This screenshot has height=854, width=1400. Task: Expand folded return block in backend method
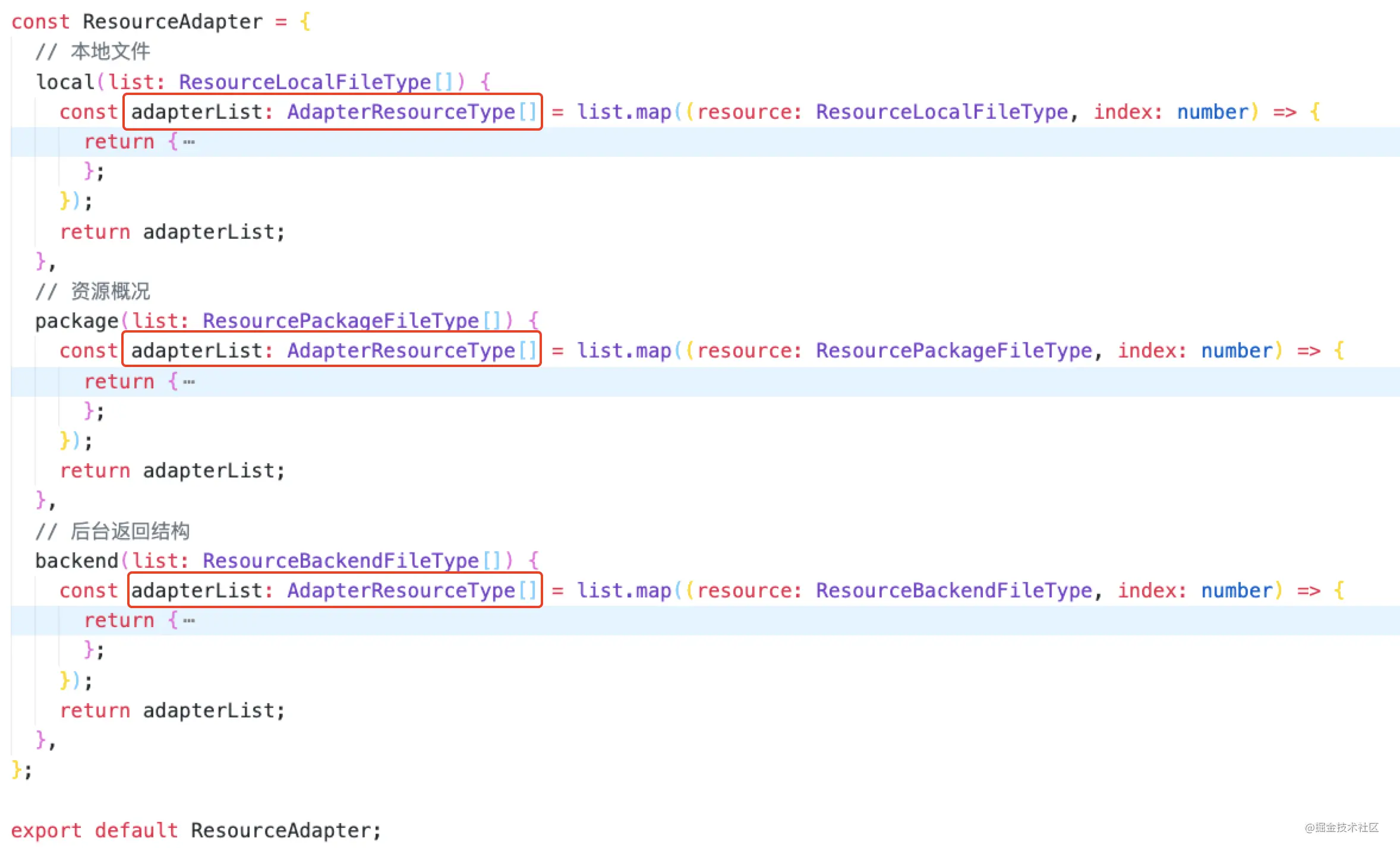tap(189, 621)
